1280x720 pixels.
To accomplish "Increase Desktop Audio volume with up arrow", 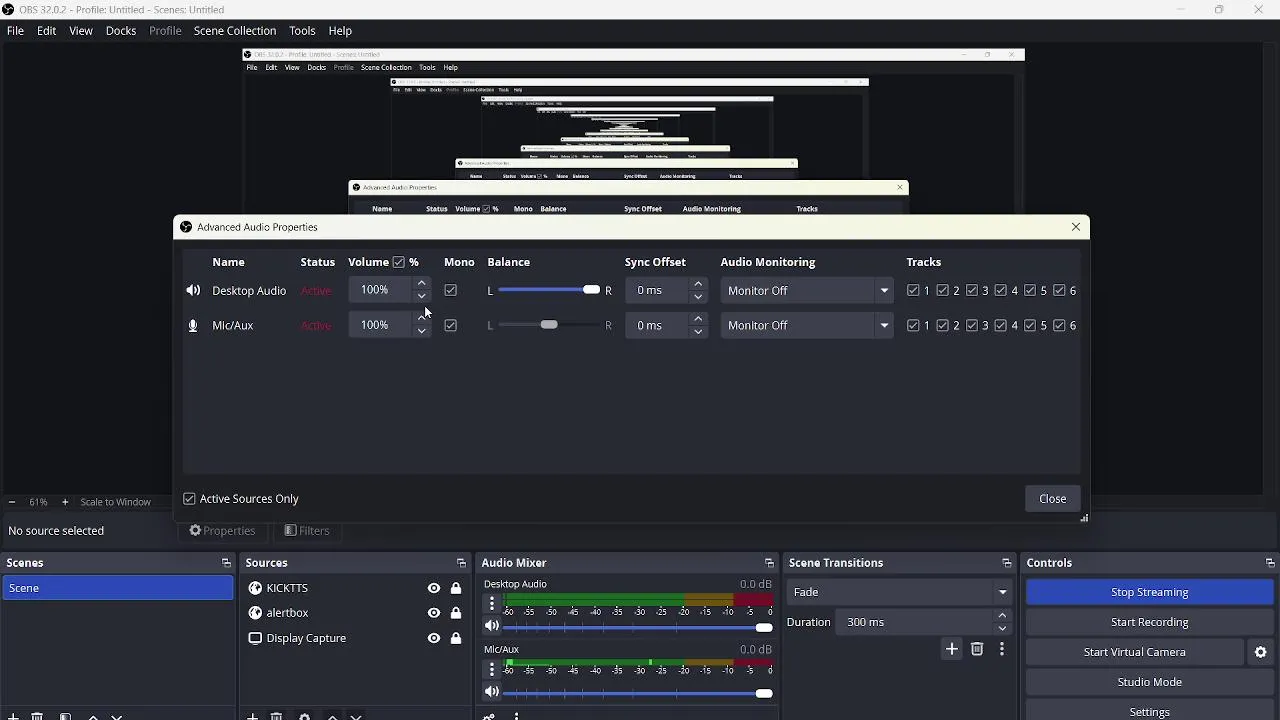I will (422, 284).
